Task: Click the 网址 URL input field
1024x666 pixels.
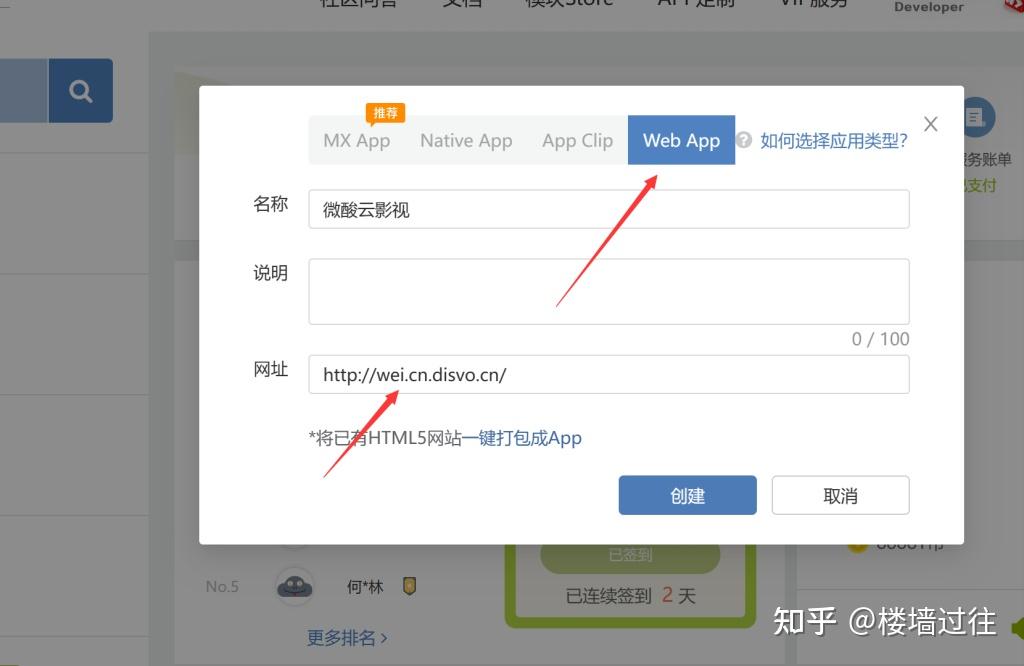Action: click(608, 374)
